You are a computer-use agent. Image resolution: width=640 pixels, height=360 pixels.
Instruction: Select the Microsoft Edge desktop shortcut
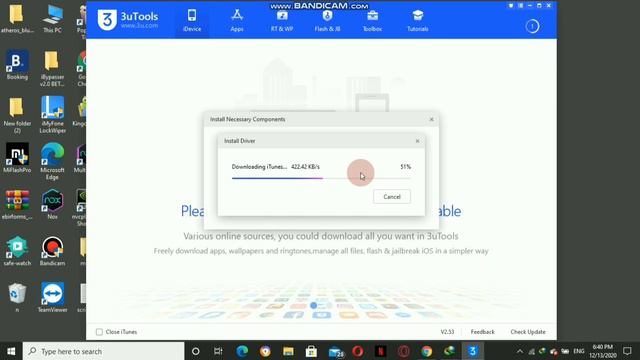[x=52, y=161]
